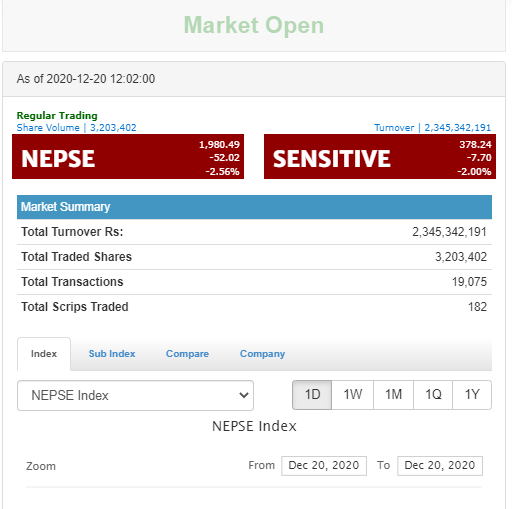Select the Total Turnover Rs row
512x509 pixels.
[254, 232]
